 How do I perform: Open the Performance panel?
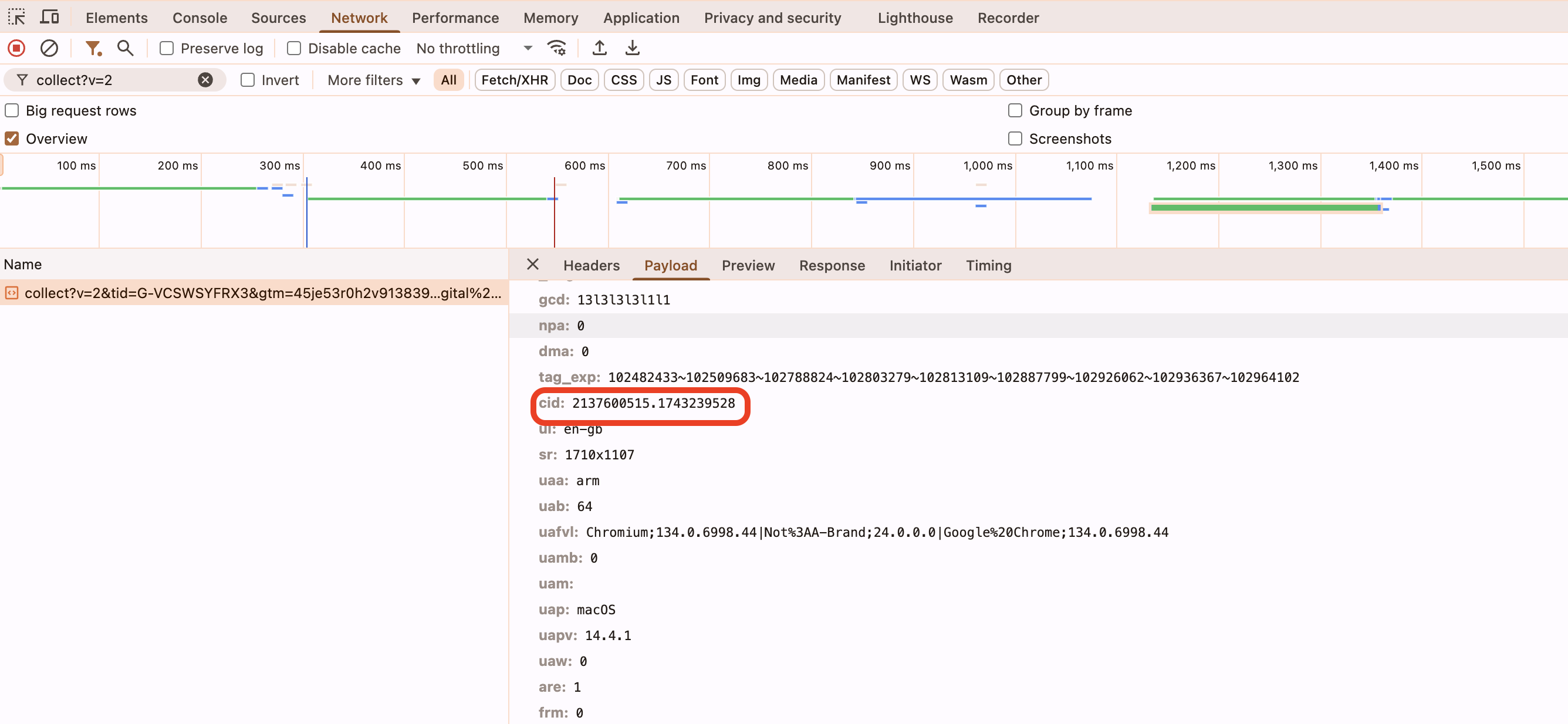pos(455,18)
